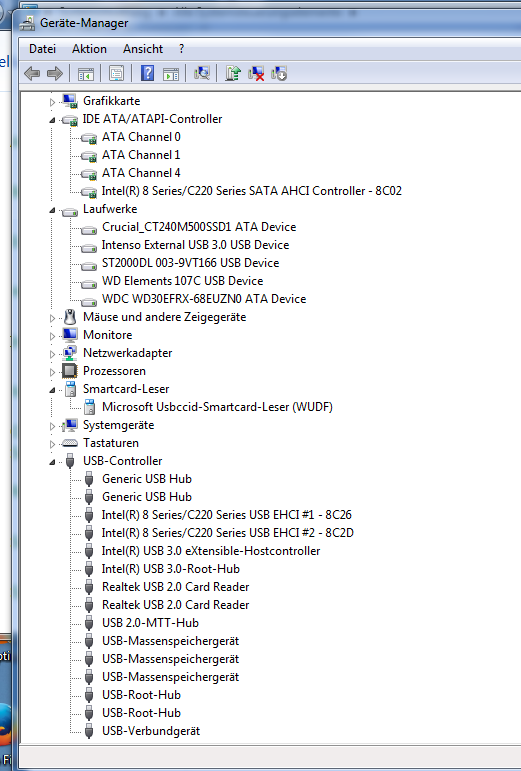Select Intel USB EHCI #1 - 8C26

click(227, 515)
